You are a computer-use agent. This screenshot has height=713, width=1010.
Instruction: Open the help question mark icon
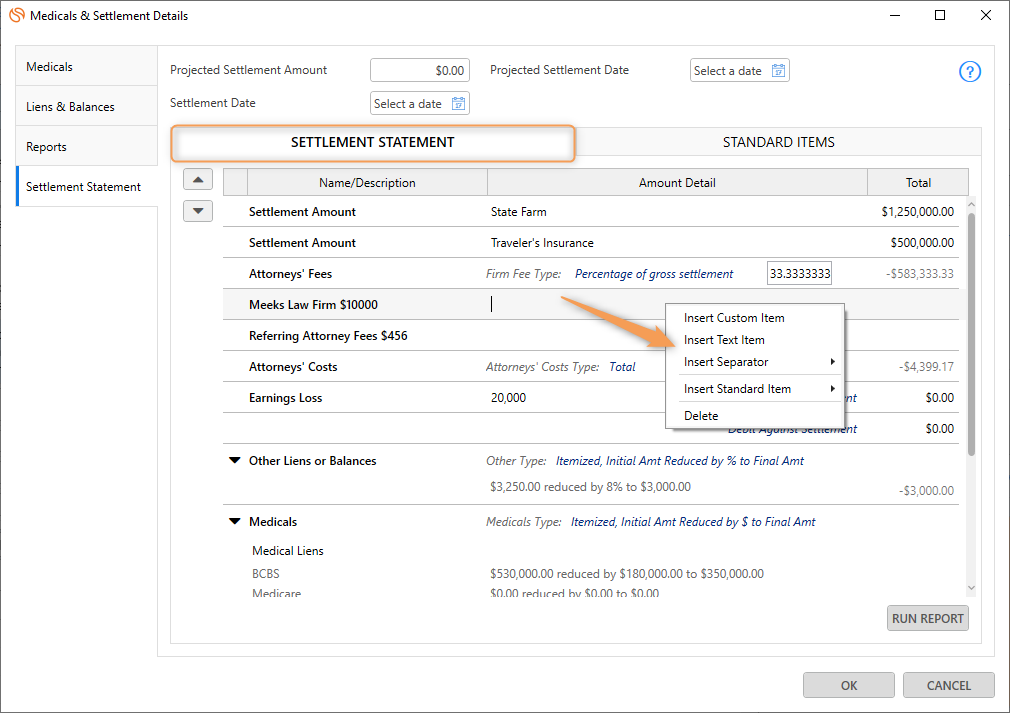click(x=969, y=71)
